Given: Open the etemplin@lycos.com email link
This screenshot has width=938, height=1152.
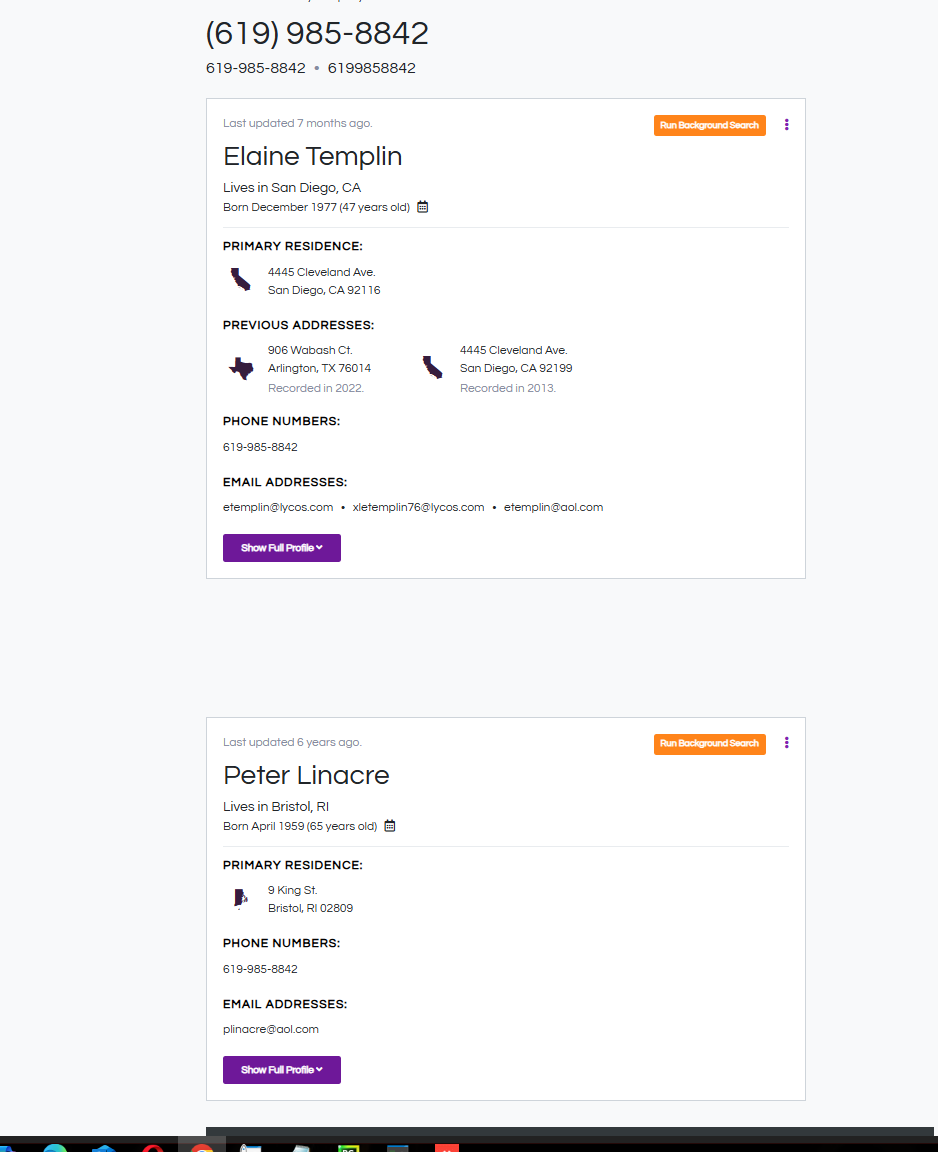Looking at the screenshot, I should (x=278, y=507).
